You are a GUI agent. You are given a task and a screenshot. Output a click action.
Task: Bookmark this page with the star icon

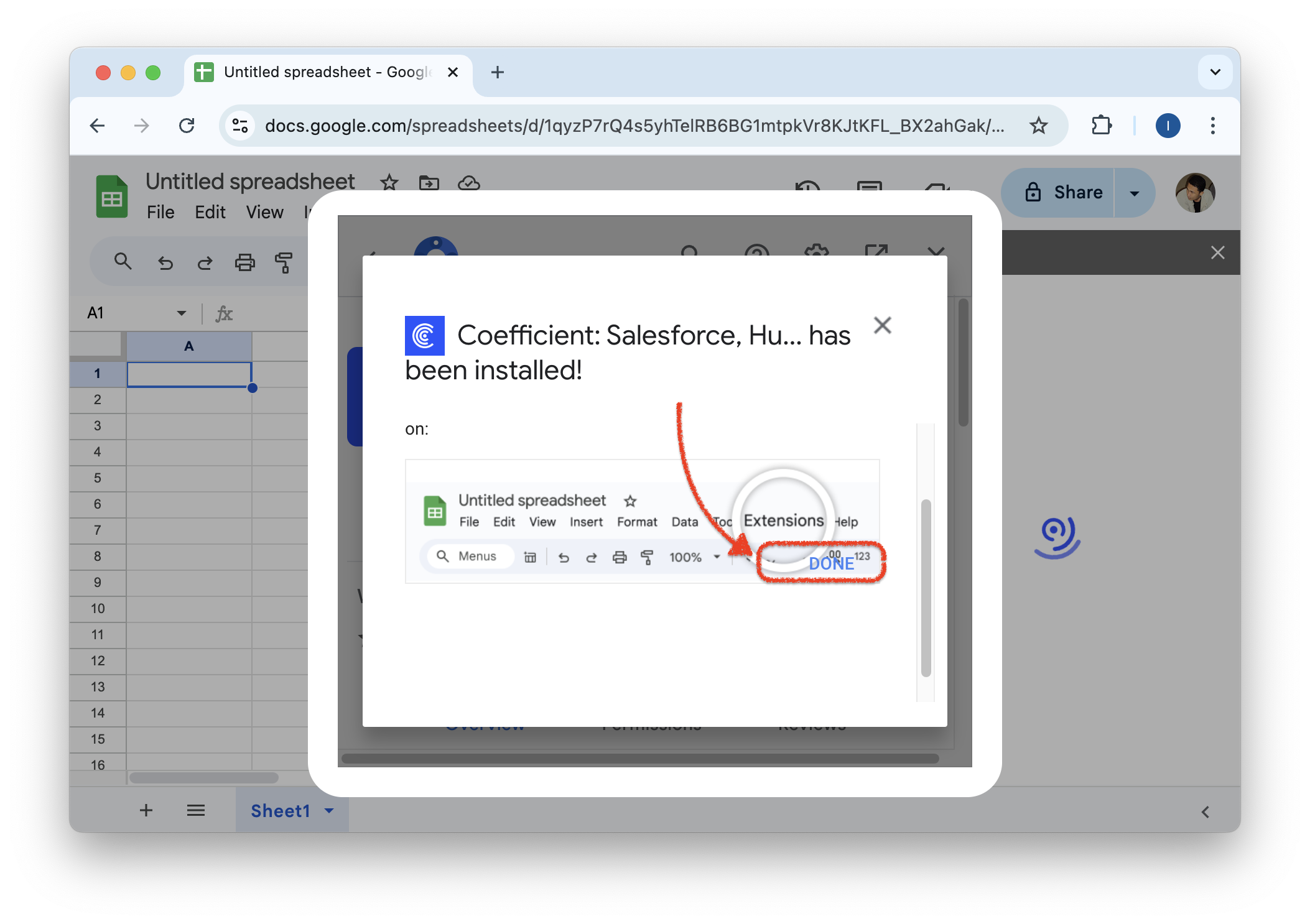[1038, 126]
